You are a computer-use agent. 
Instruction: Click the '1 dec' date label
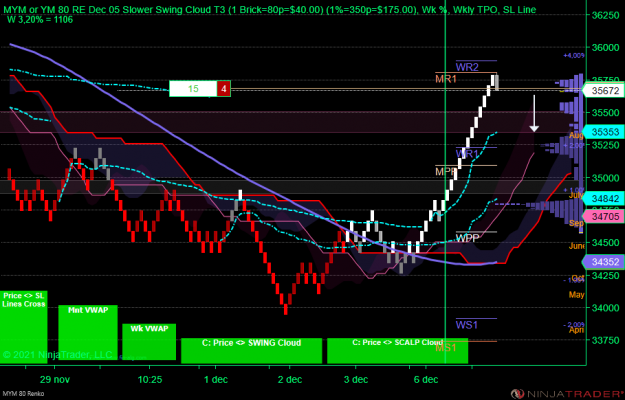point(217,379)
